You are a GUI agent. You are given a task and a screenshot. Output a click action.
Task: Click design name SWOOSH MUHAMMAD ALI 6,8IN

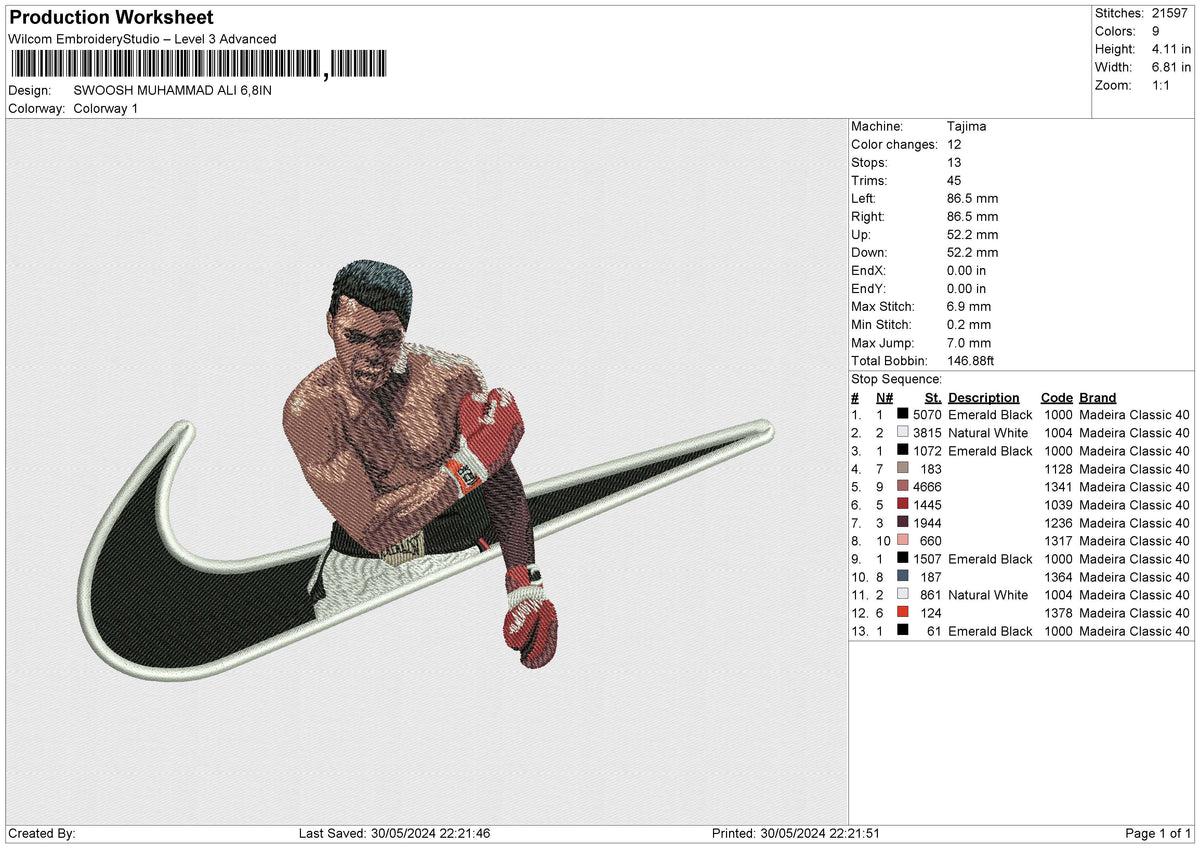click(173, 90)
